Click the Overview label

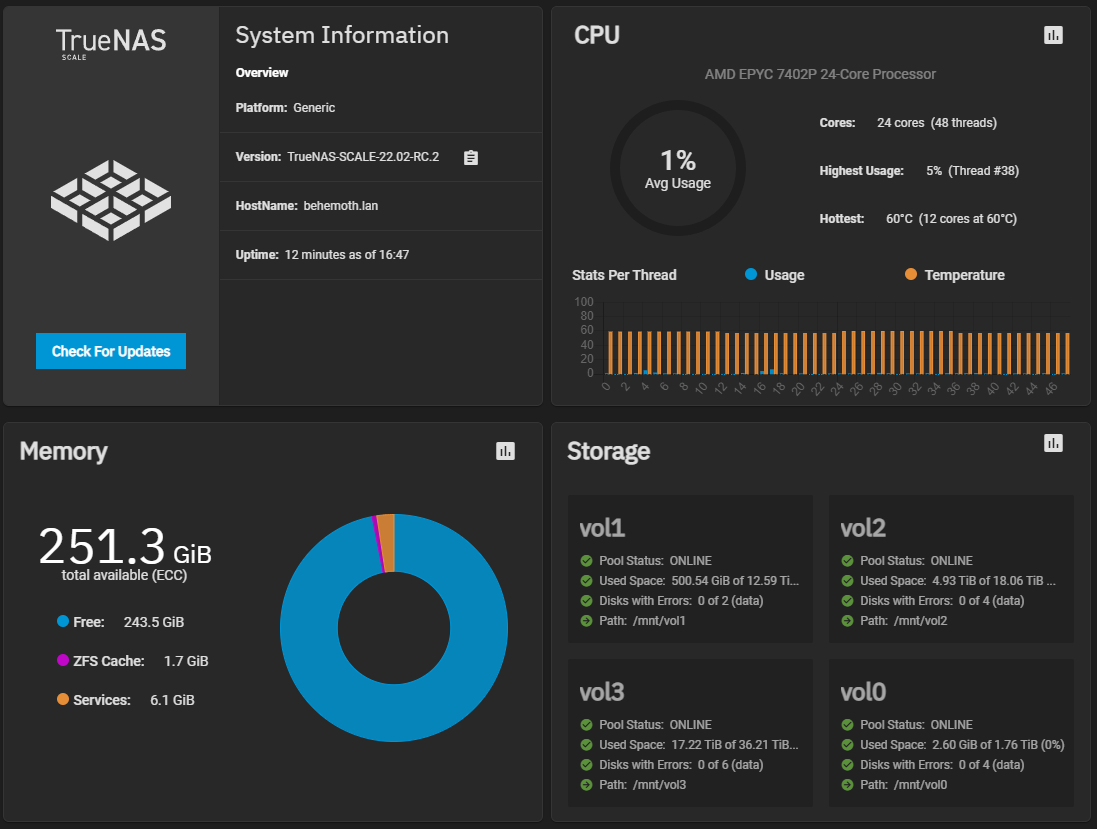tap(262, 73)
